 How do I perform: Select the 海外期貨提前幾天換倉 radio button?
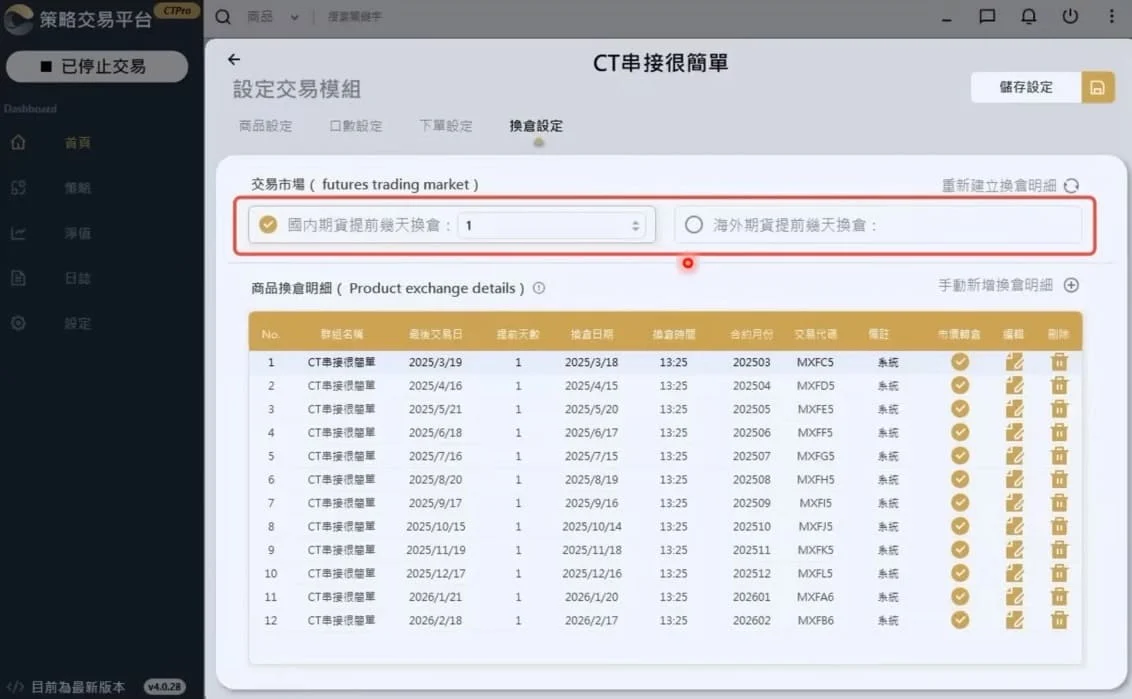695,224
